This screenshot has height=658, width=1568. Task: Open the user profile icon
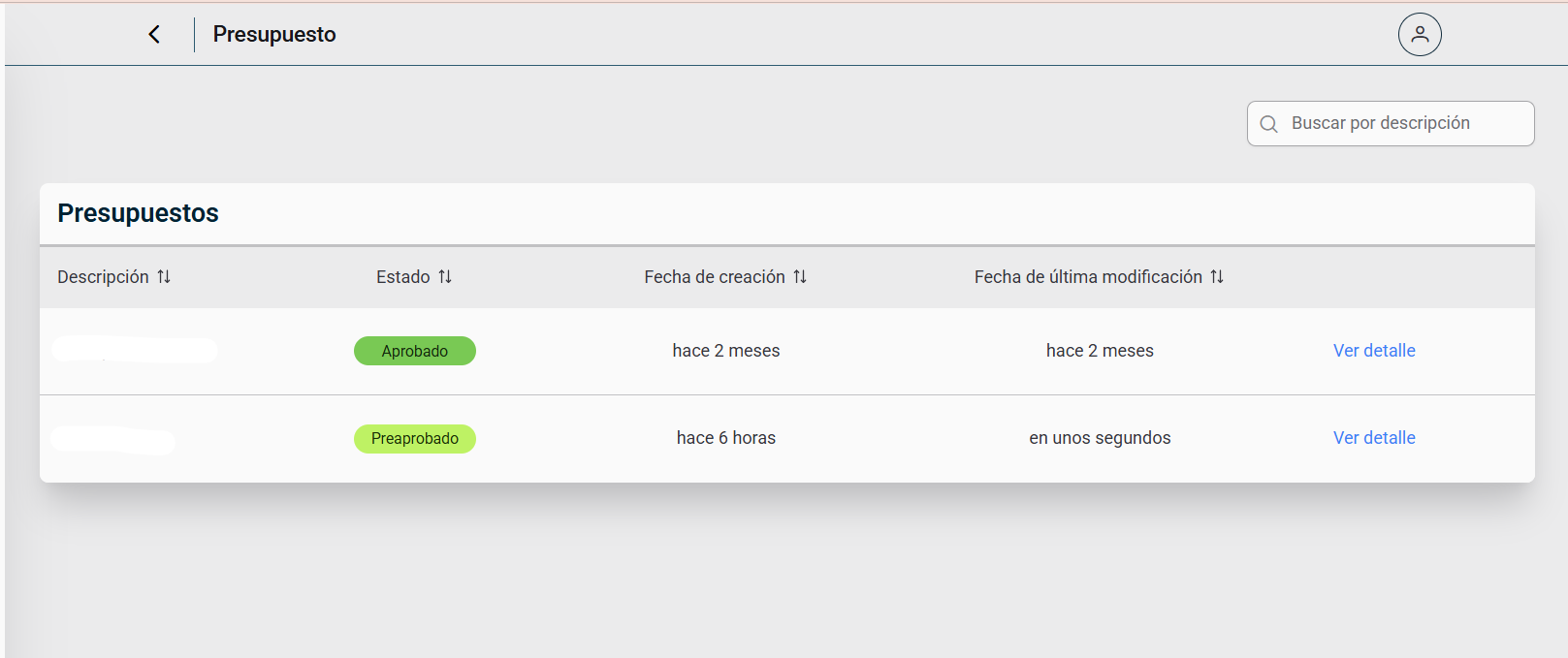[1419, 35]
